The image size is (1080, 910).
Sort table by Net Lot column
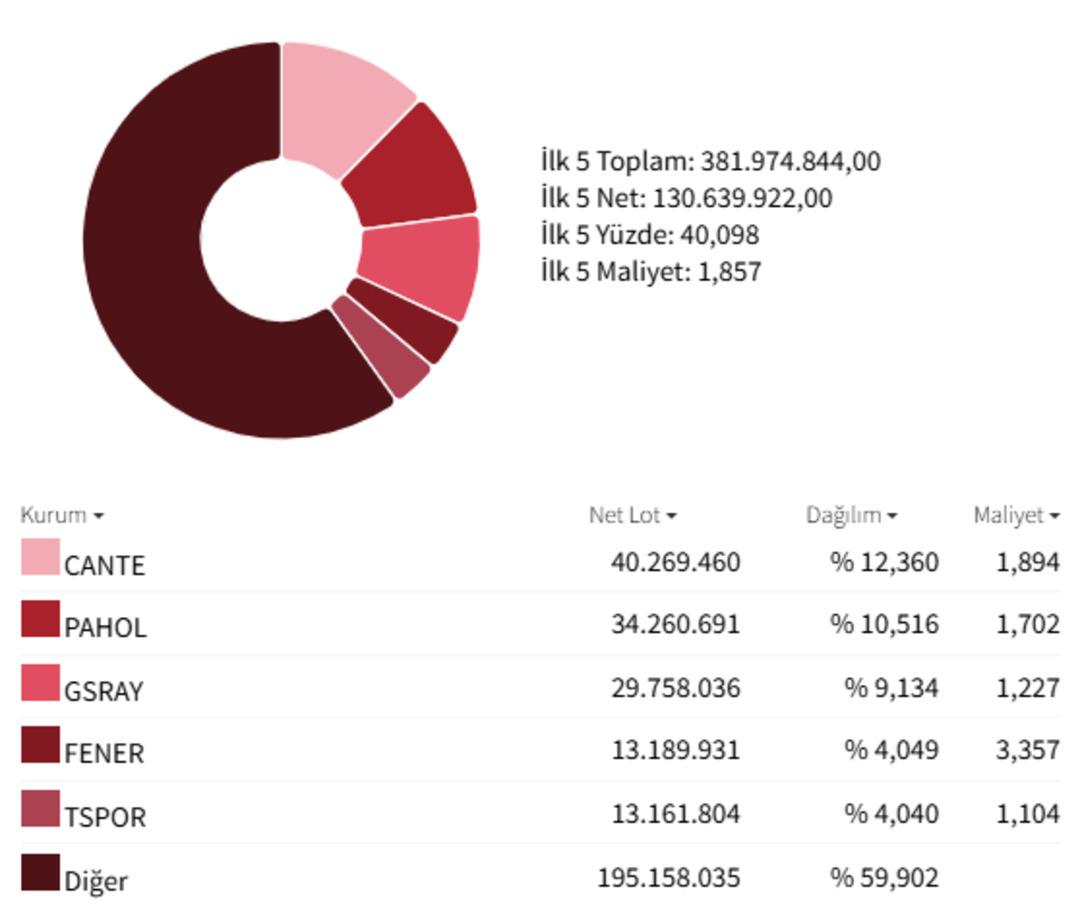[631, 515]
